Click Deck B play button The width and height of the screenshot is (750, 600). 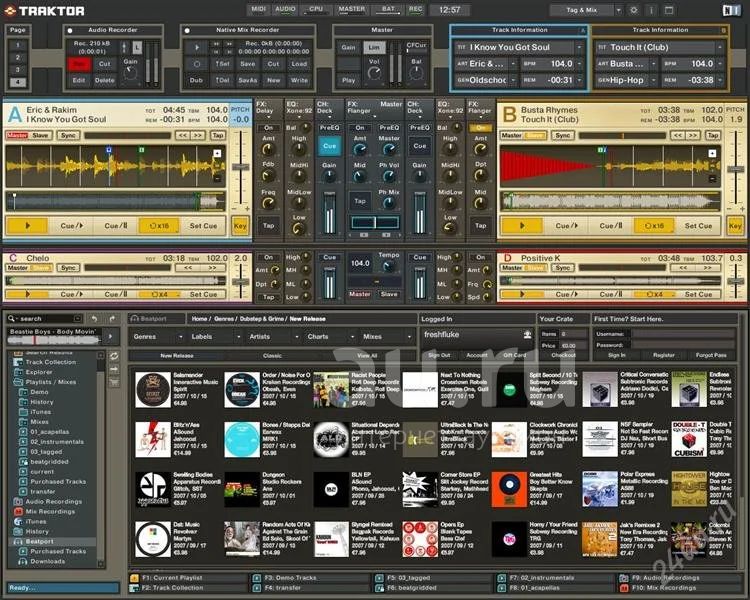point(521,225)
